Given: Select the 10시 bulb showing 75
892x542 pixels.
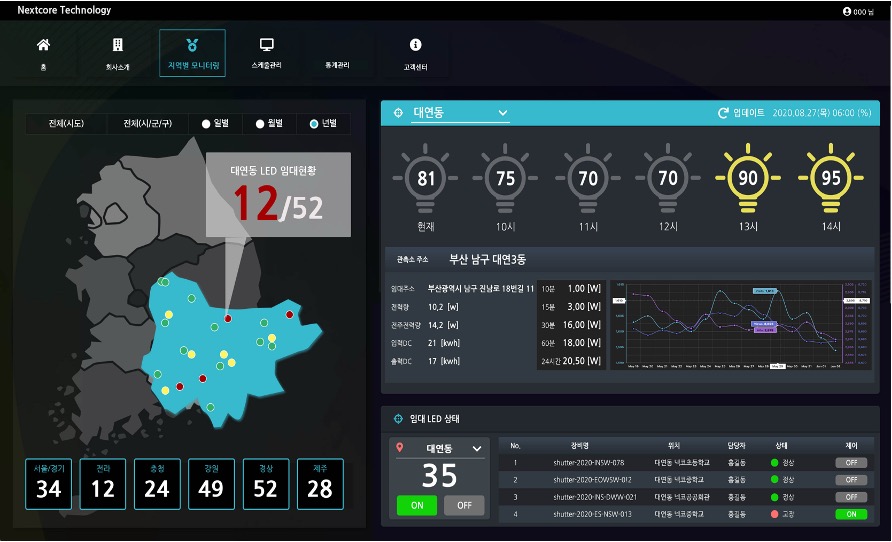Looking at the screenshot, I should click(505, 179).
